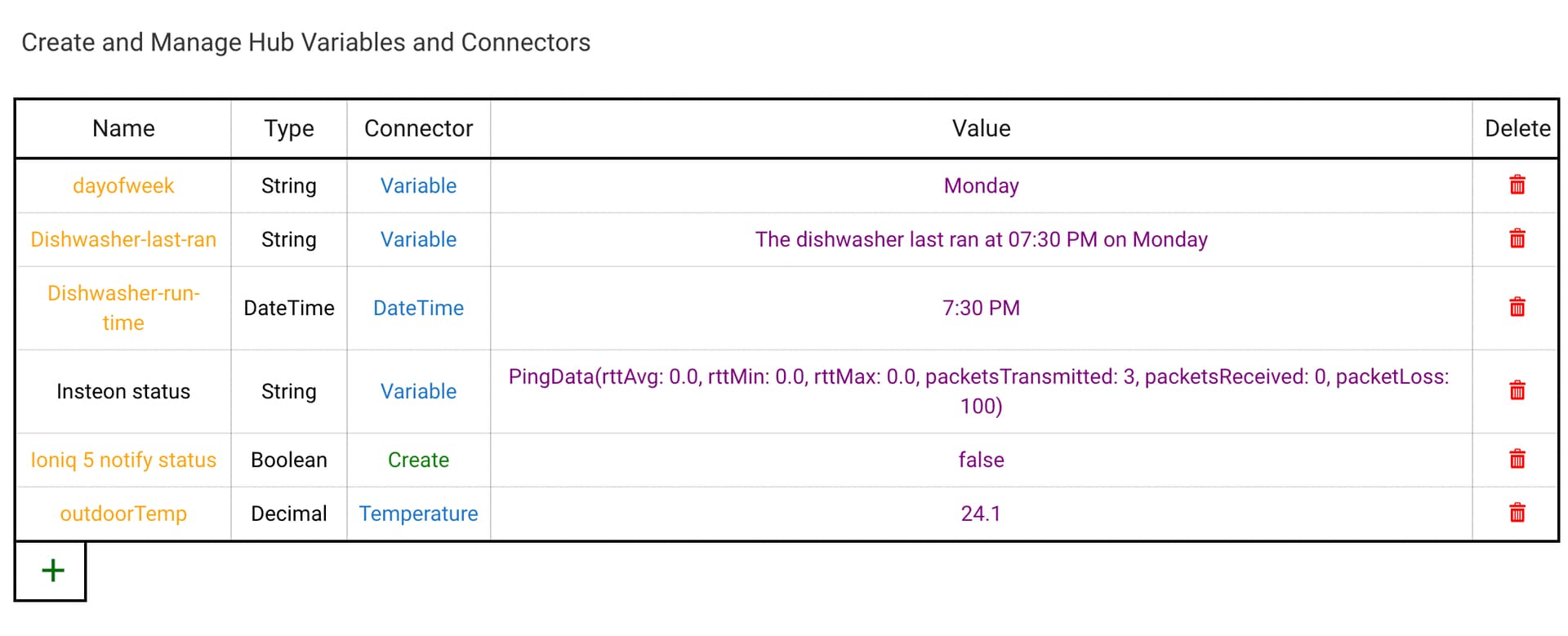This screenshot has width=1568, height=636.
Task: Edit the Monday value of dayofweek
Action: pos(981,186)
